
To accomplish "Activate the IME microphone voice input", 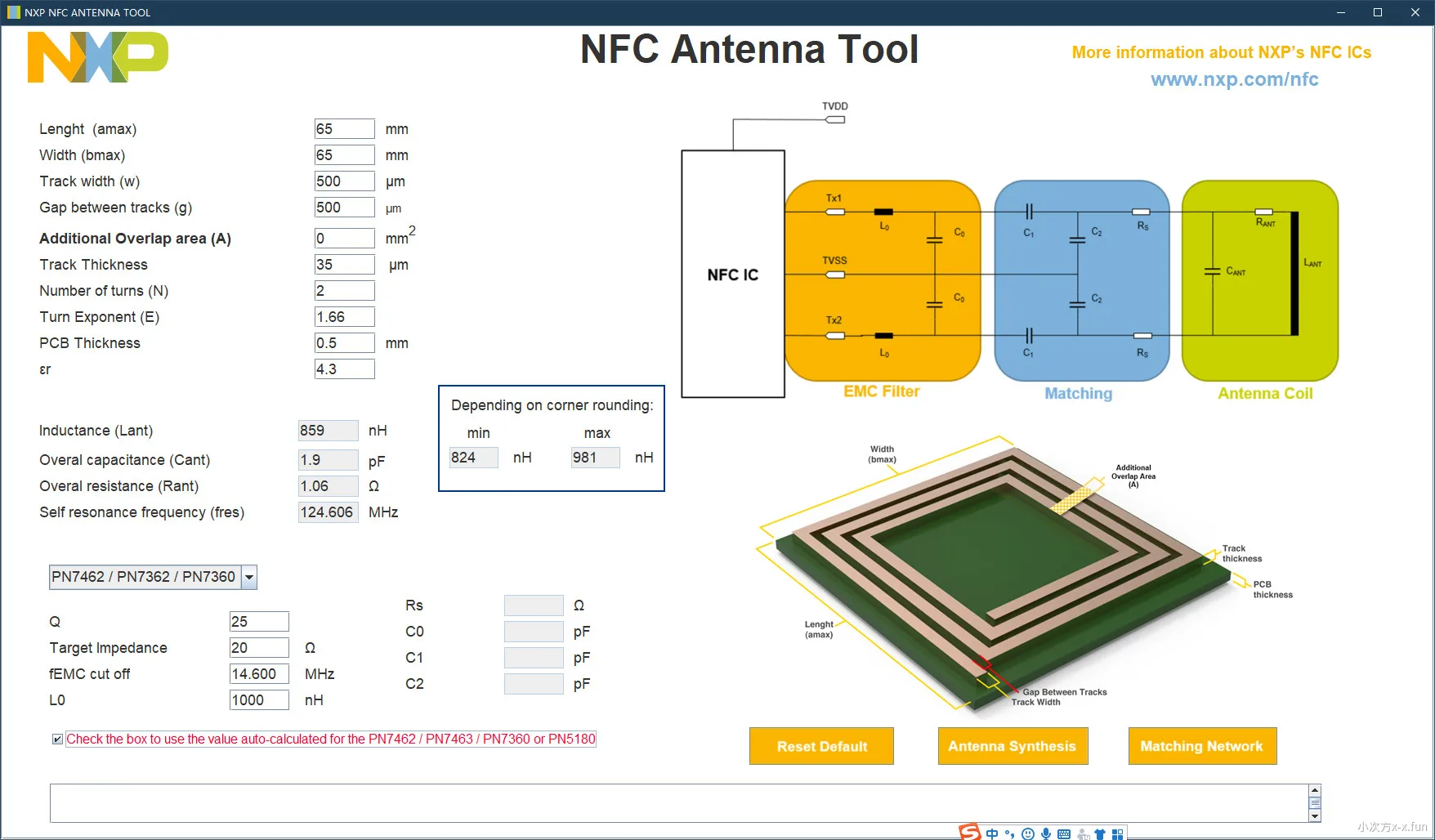I will tap(1046, 833).
